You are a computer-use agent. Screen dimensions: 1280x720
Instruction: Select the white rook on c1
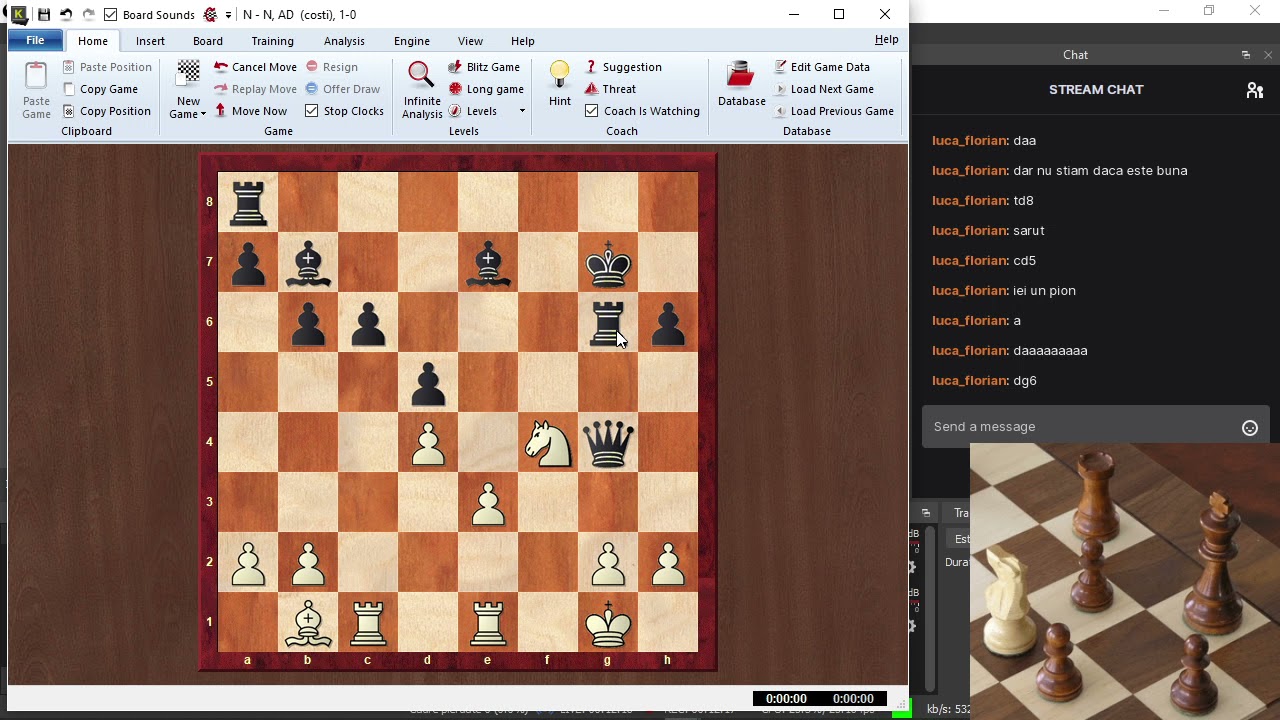coord(368,622)
